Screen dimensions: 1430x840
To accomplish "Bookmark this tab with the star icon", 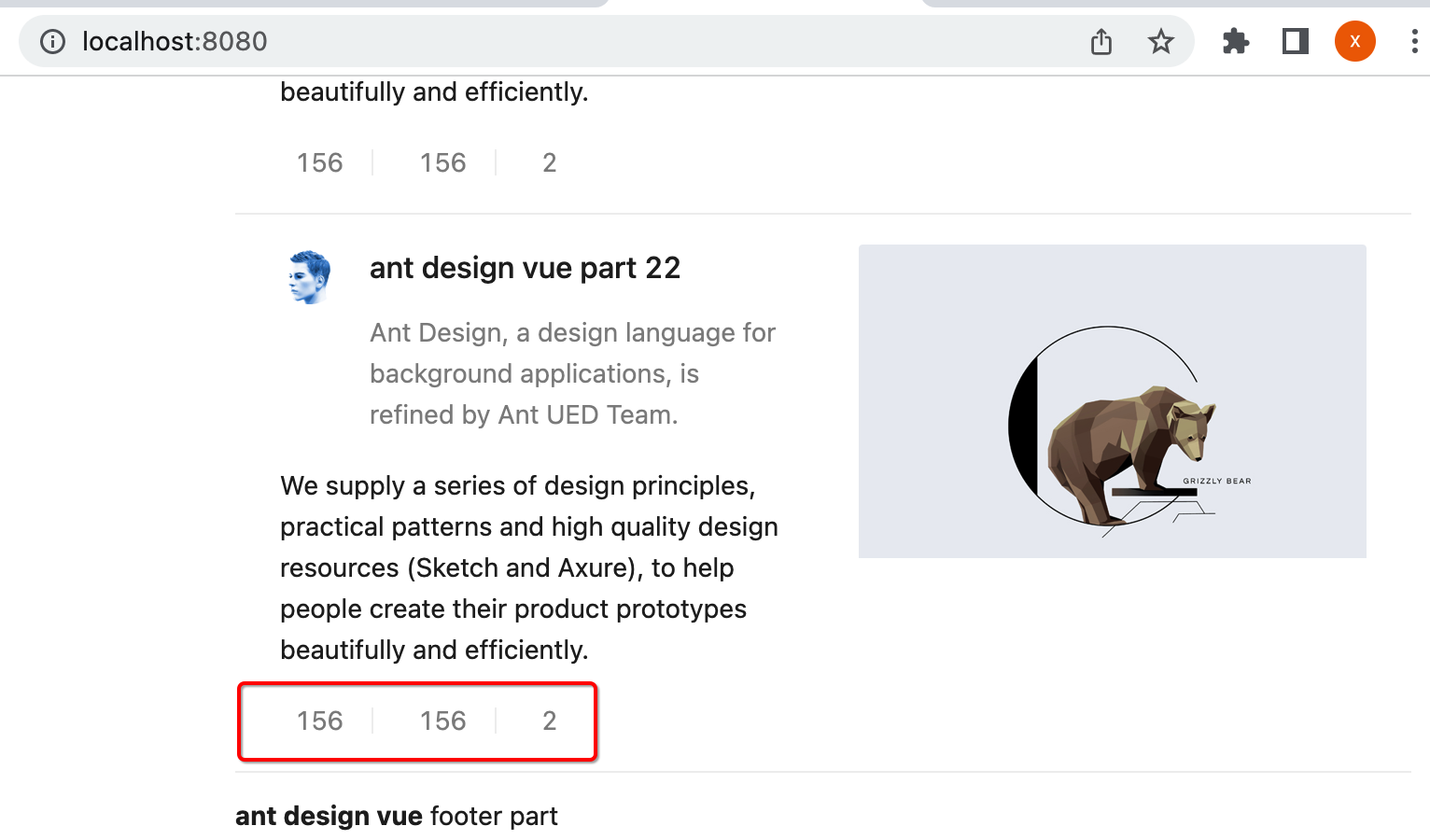I will pos(1161,41).
